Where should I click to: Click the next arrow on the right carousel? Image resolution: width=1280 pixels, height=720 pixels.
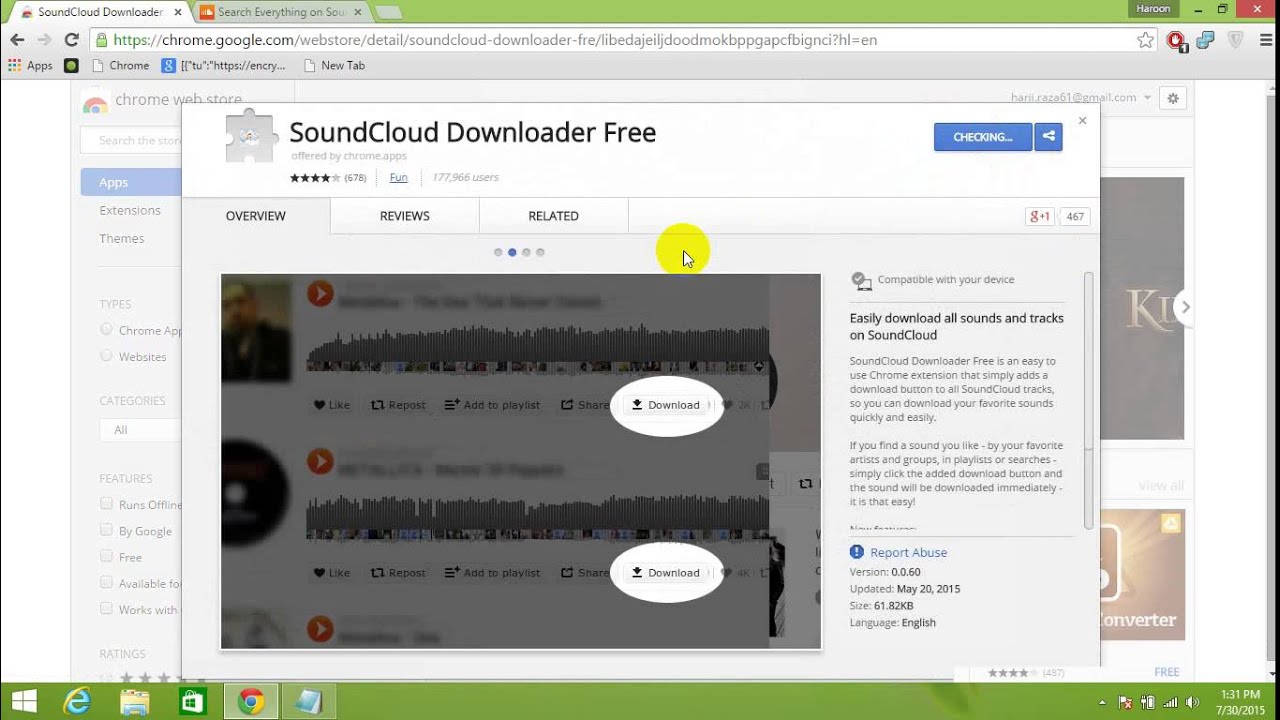click(1185, 307)
